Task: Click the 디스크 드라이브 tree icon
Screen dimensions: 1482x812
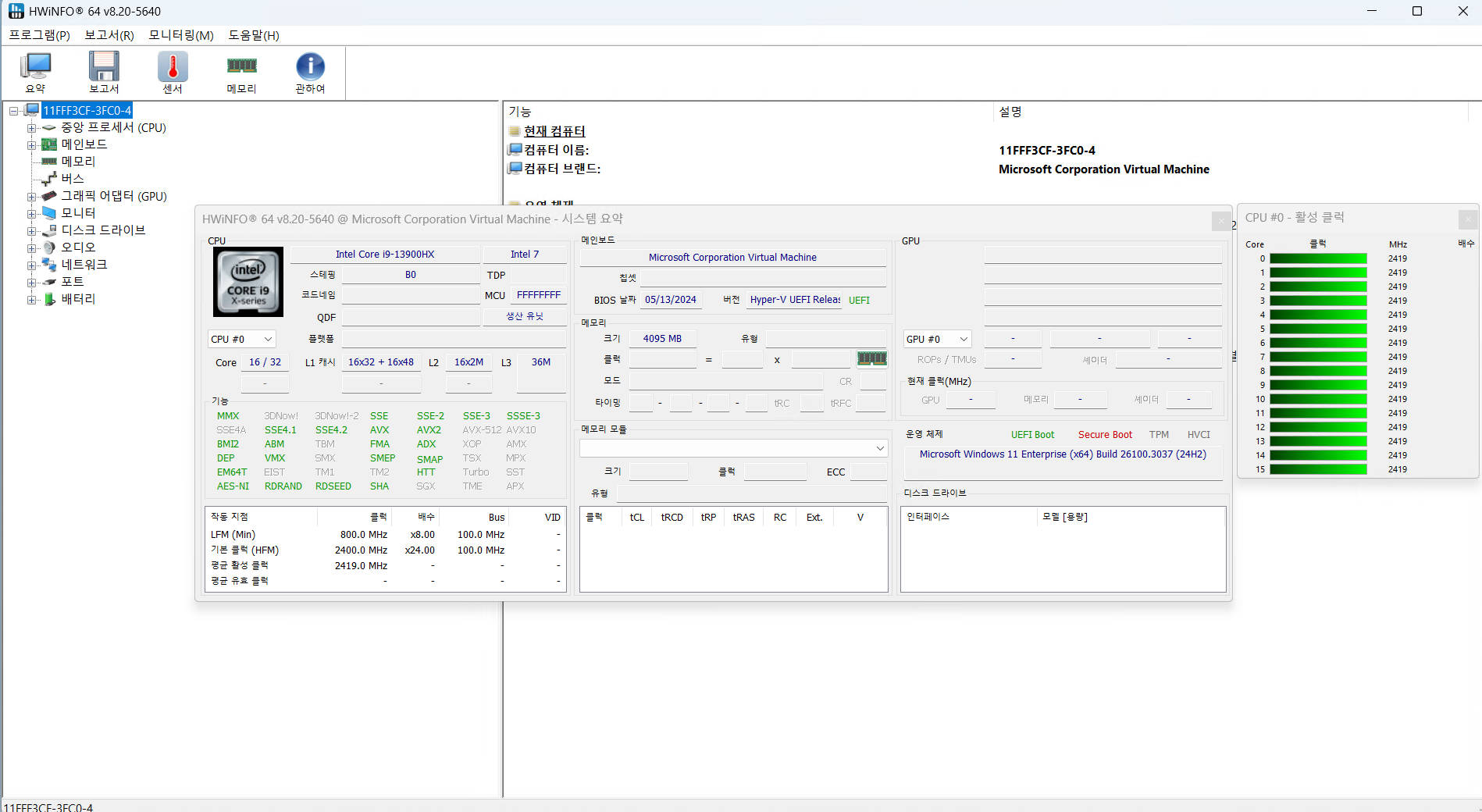Action: coord(49,230)
